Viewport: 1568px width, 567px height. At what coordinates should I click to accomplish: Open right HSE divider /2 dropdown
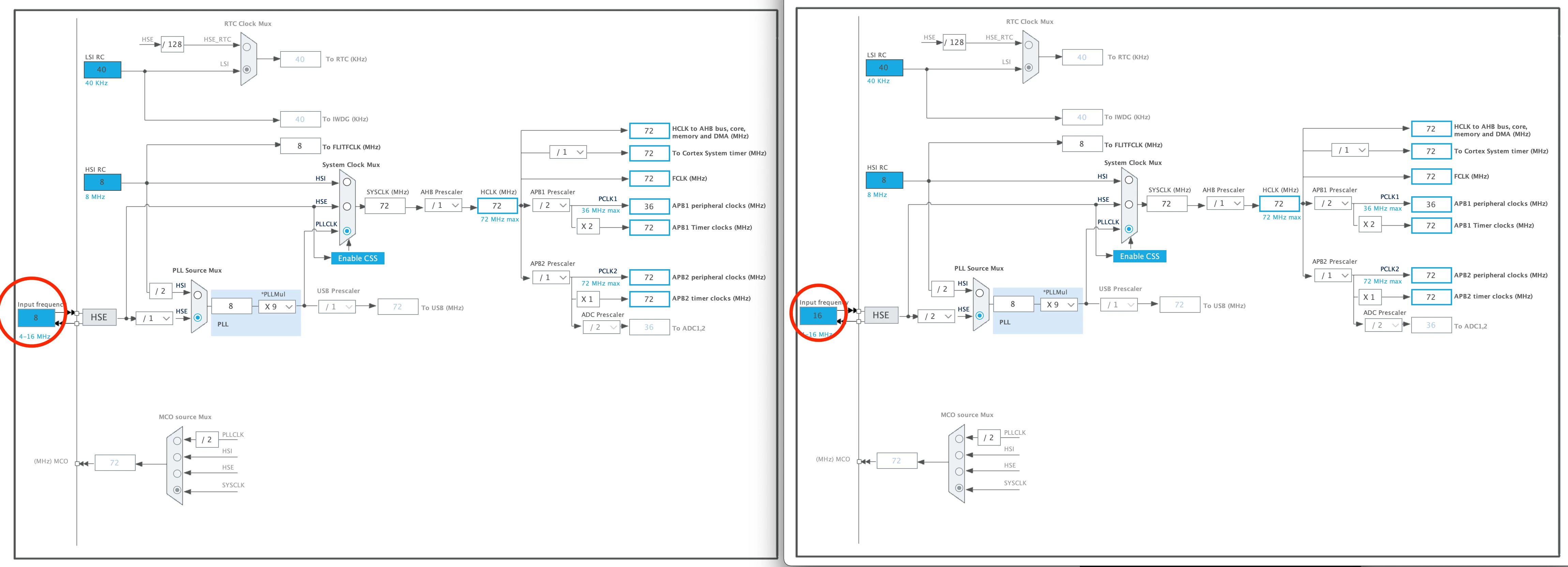click(x=936, y=316)
